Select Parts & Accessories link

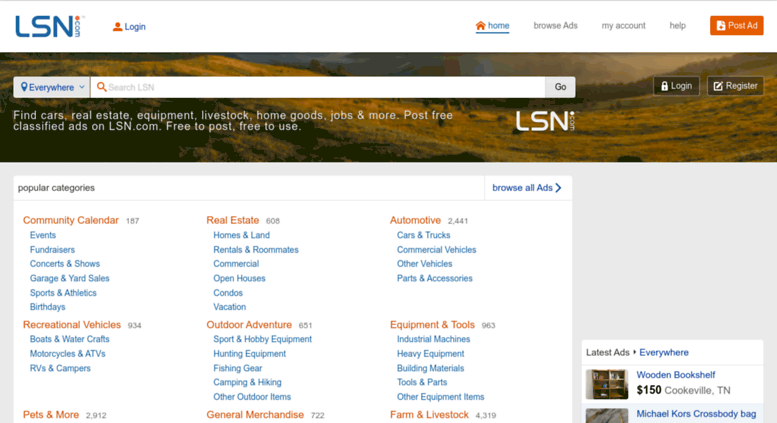click(435, 278)
